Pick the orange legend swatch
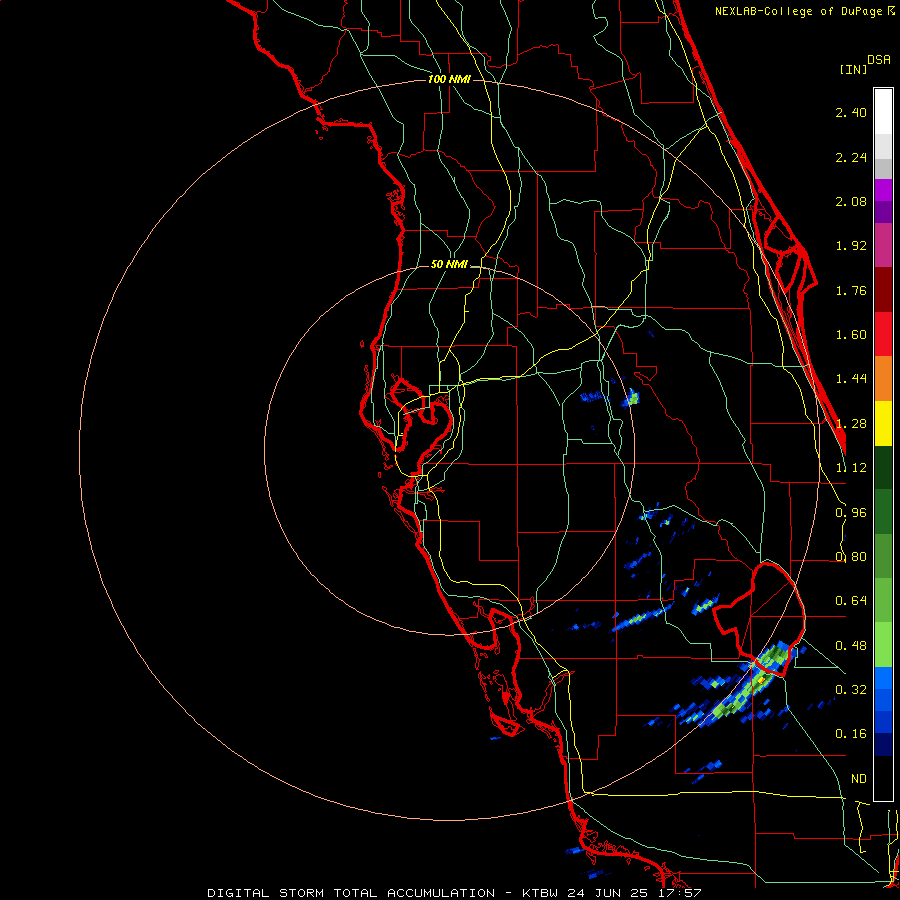Image resolution: width=900 pixels, height=900 pixels. pos(883,379)
